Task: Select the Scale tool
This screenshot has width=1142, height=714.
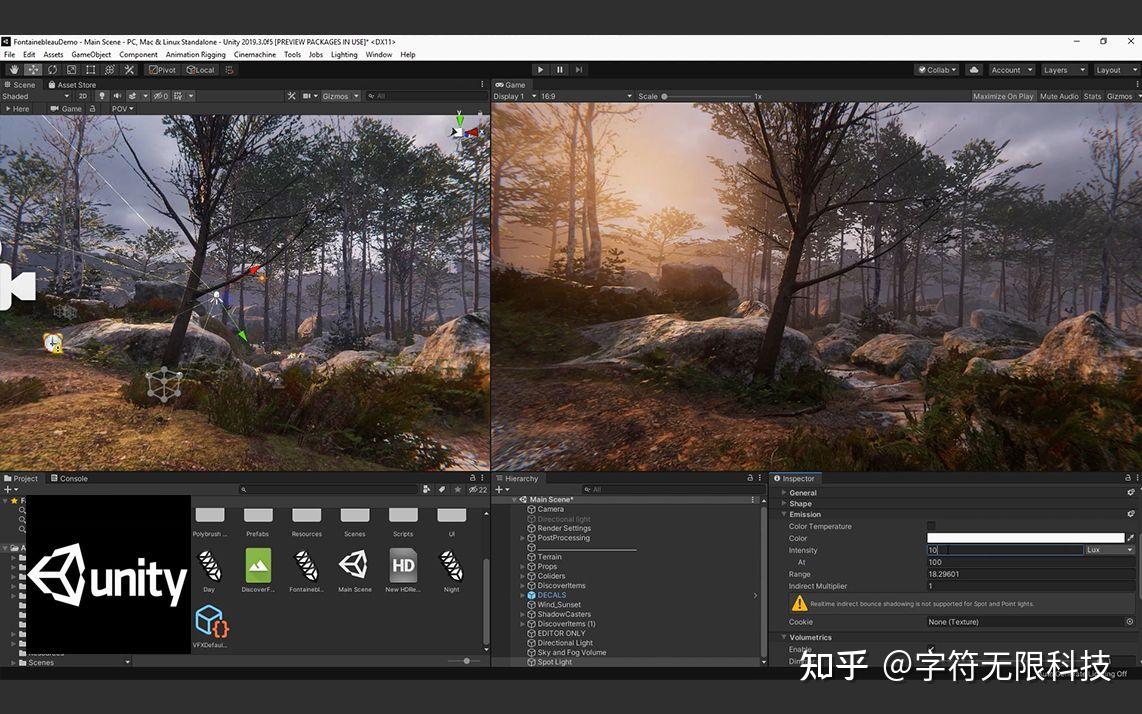Action: (71, 70)
